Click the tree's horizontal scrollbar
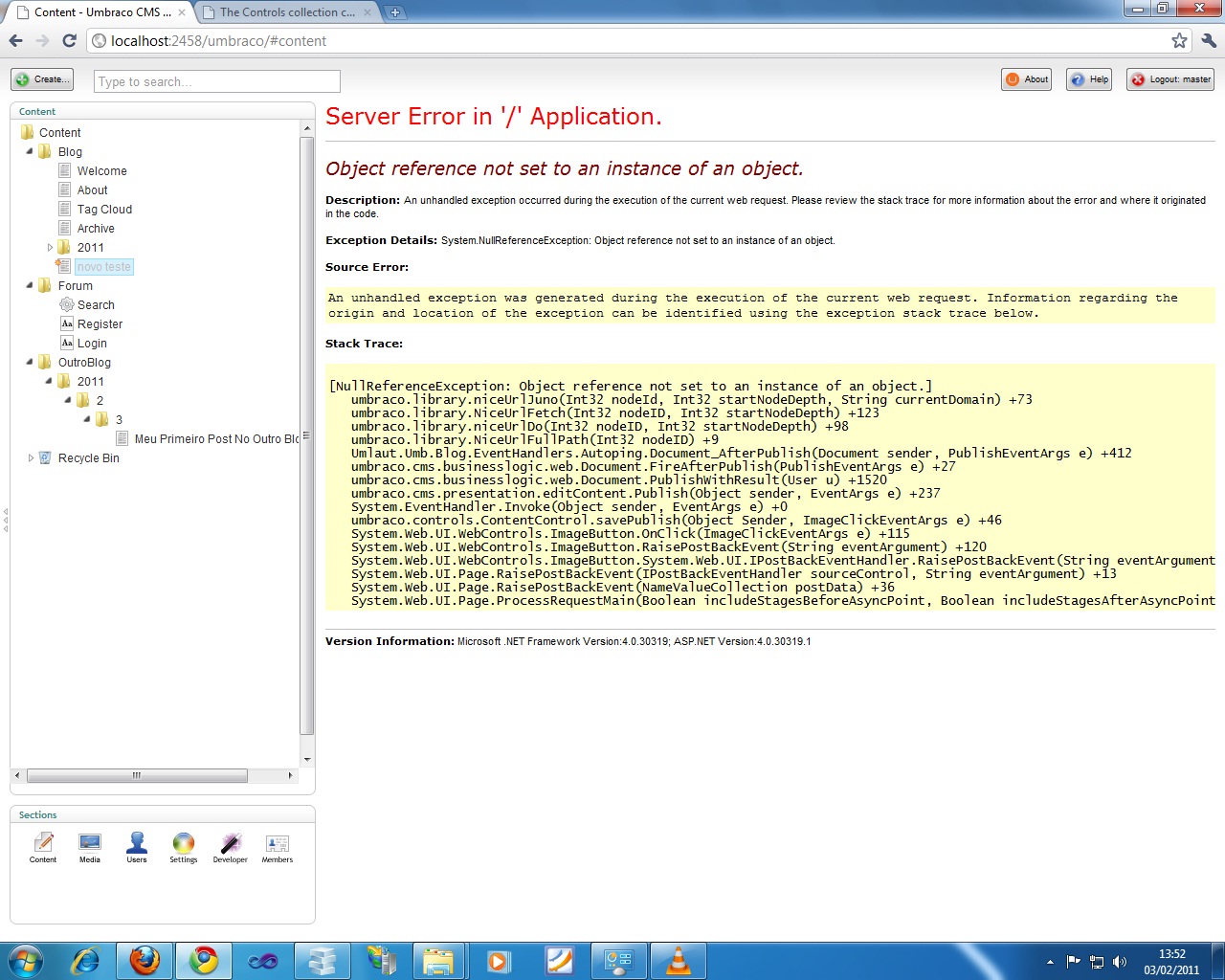 pos(137,775)
